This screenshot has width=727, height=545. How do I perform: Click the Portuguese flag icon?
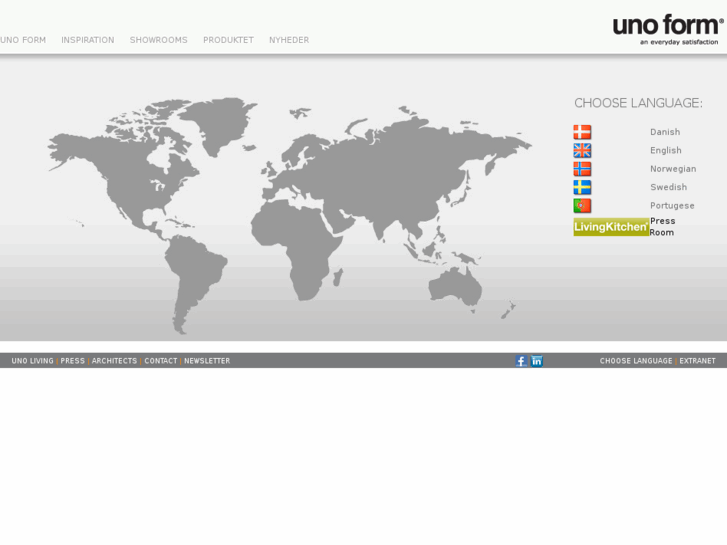pos(582,205)
